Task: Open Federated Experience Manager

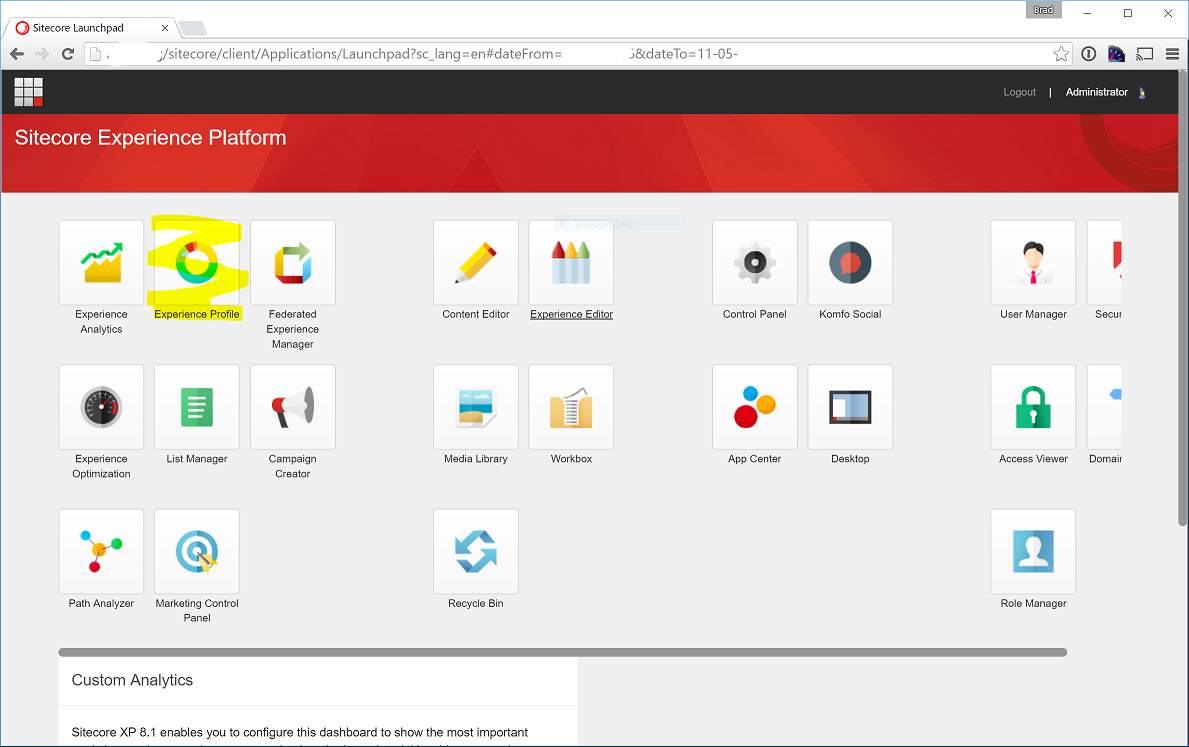Action: (293, 262)
